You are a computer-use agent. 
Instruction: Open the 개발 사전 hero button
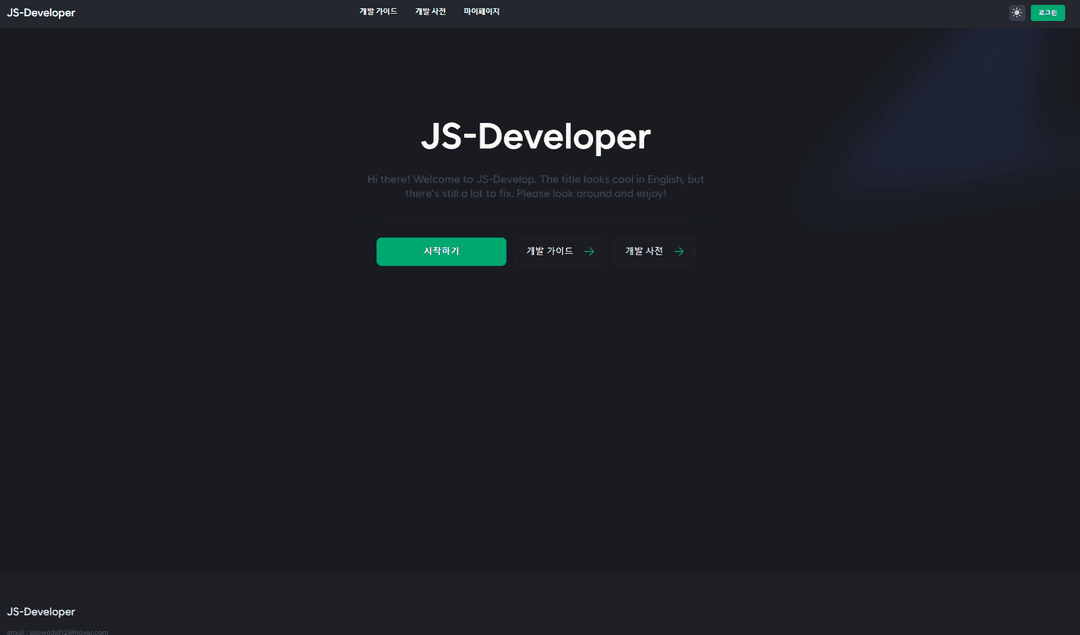coord(653,251)
